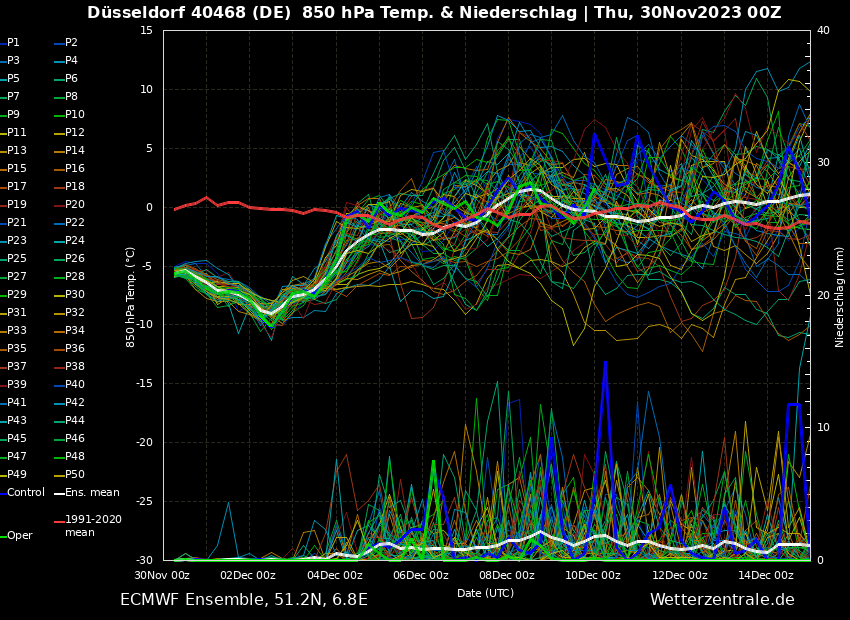The height and width of the screenshot is (620, 850).
Task: Click the Oper legend entry
Action: tap(20, 536)
